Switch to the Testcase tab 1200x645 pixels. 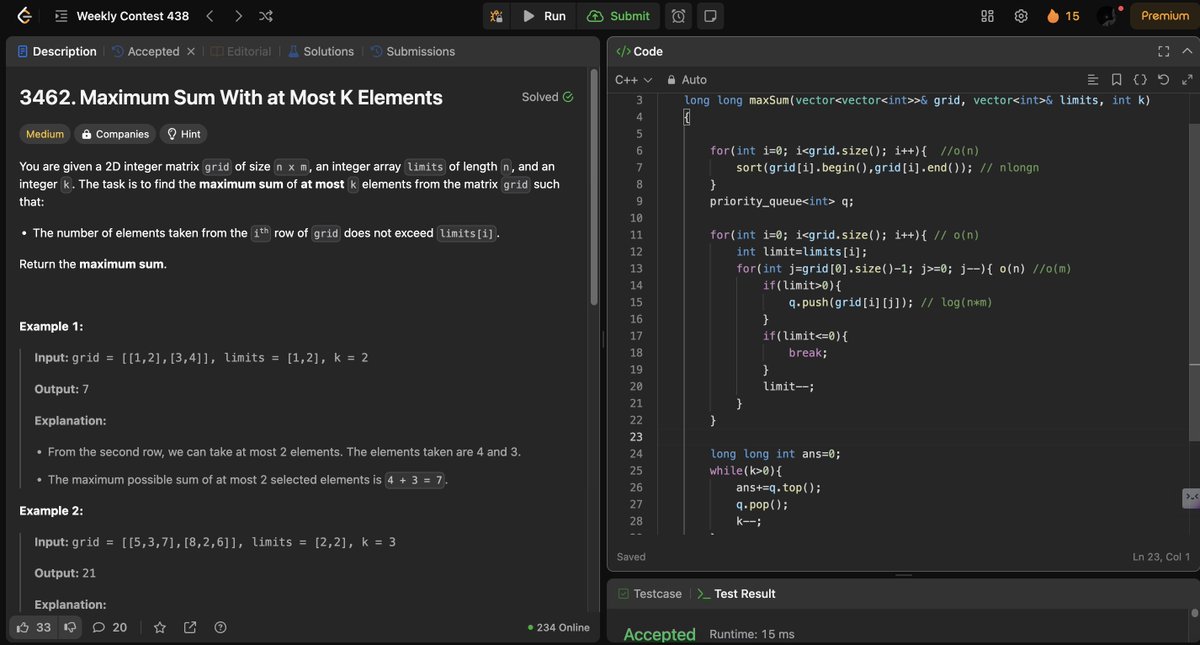tap(649, 594)
